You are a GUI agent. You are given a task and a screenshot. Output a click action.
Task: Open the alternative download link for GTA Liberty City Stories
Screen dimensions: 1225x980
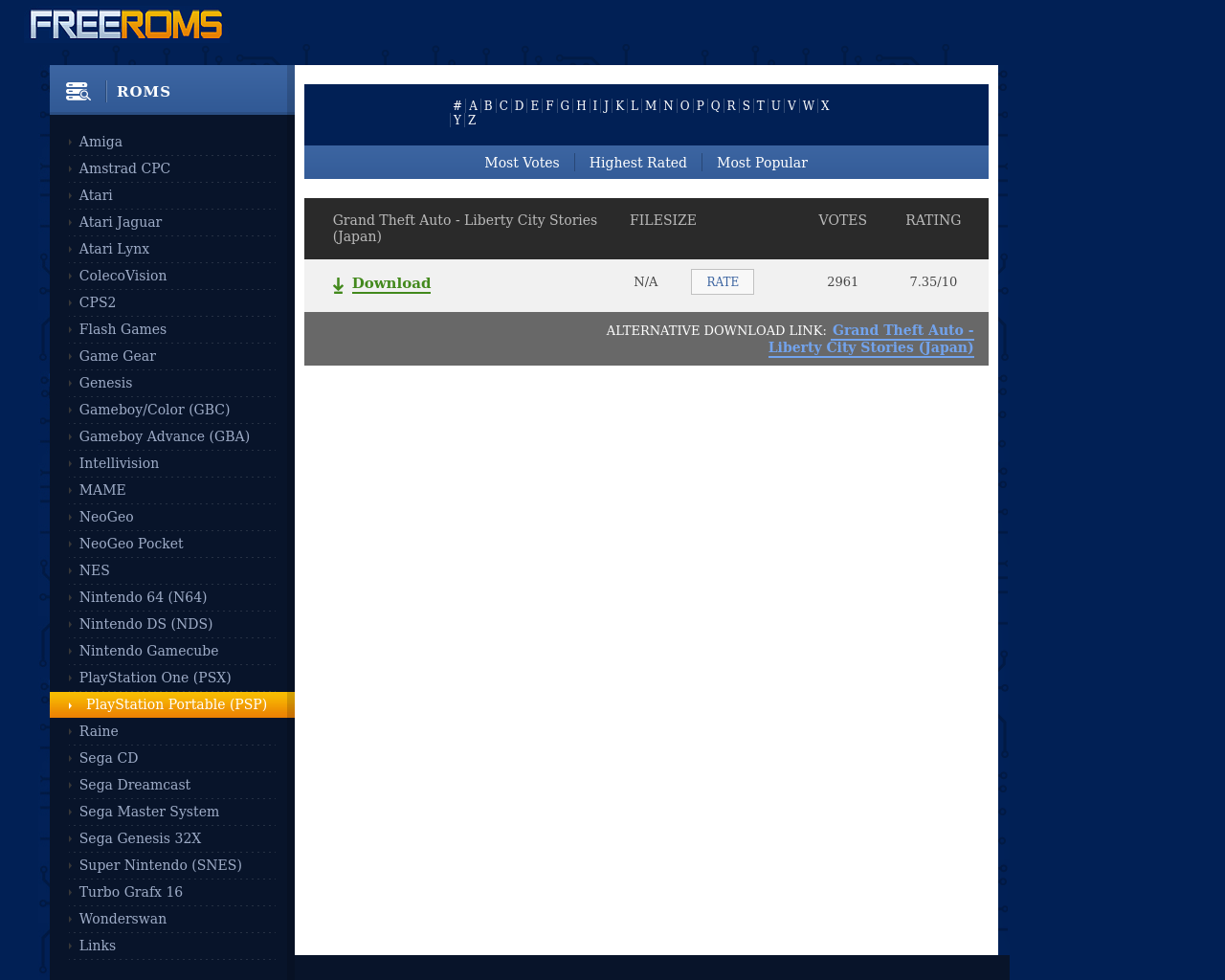871,339
